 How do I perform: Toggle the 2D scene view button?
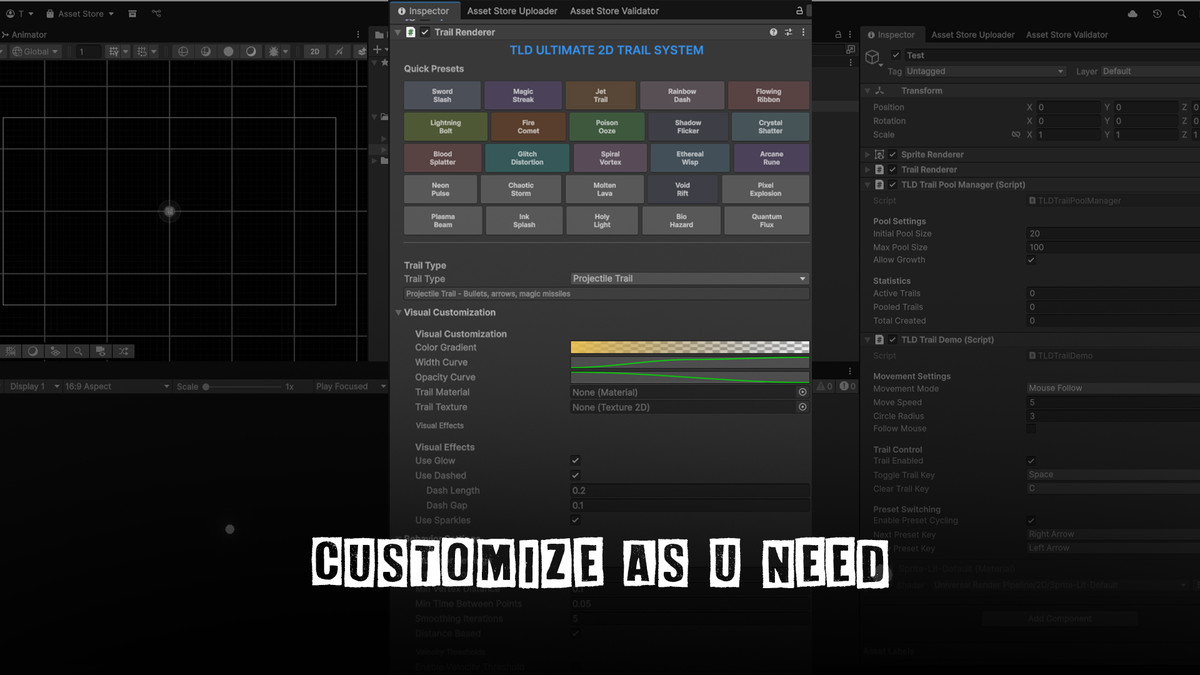coord(314,51)
